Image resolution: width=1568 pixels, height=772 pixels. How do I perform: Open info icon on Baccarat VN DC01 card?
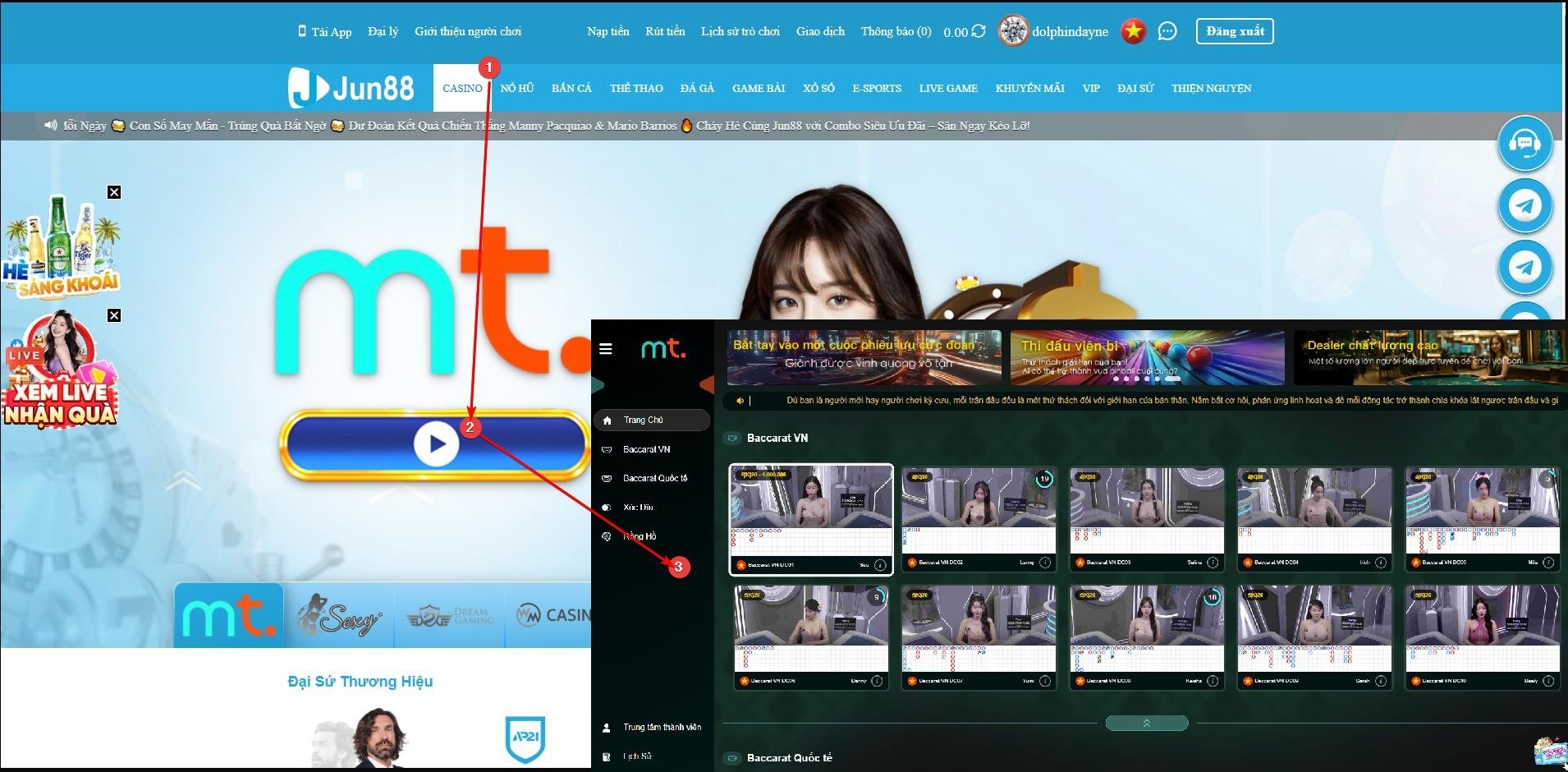pos(880,565)
